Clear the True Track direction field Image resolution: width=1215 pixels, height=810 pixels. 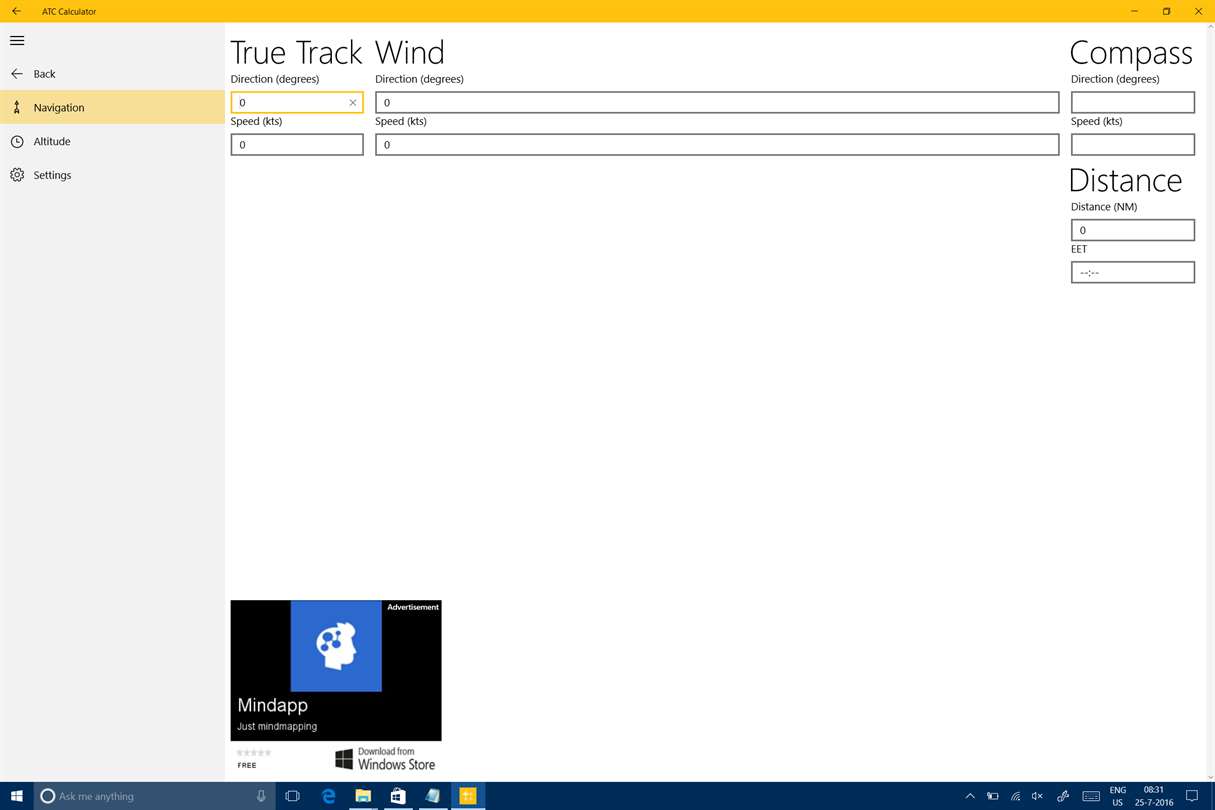353,102
